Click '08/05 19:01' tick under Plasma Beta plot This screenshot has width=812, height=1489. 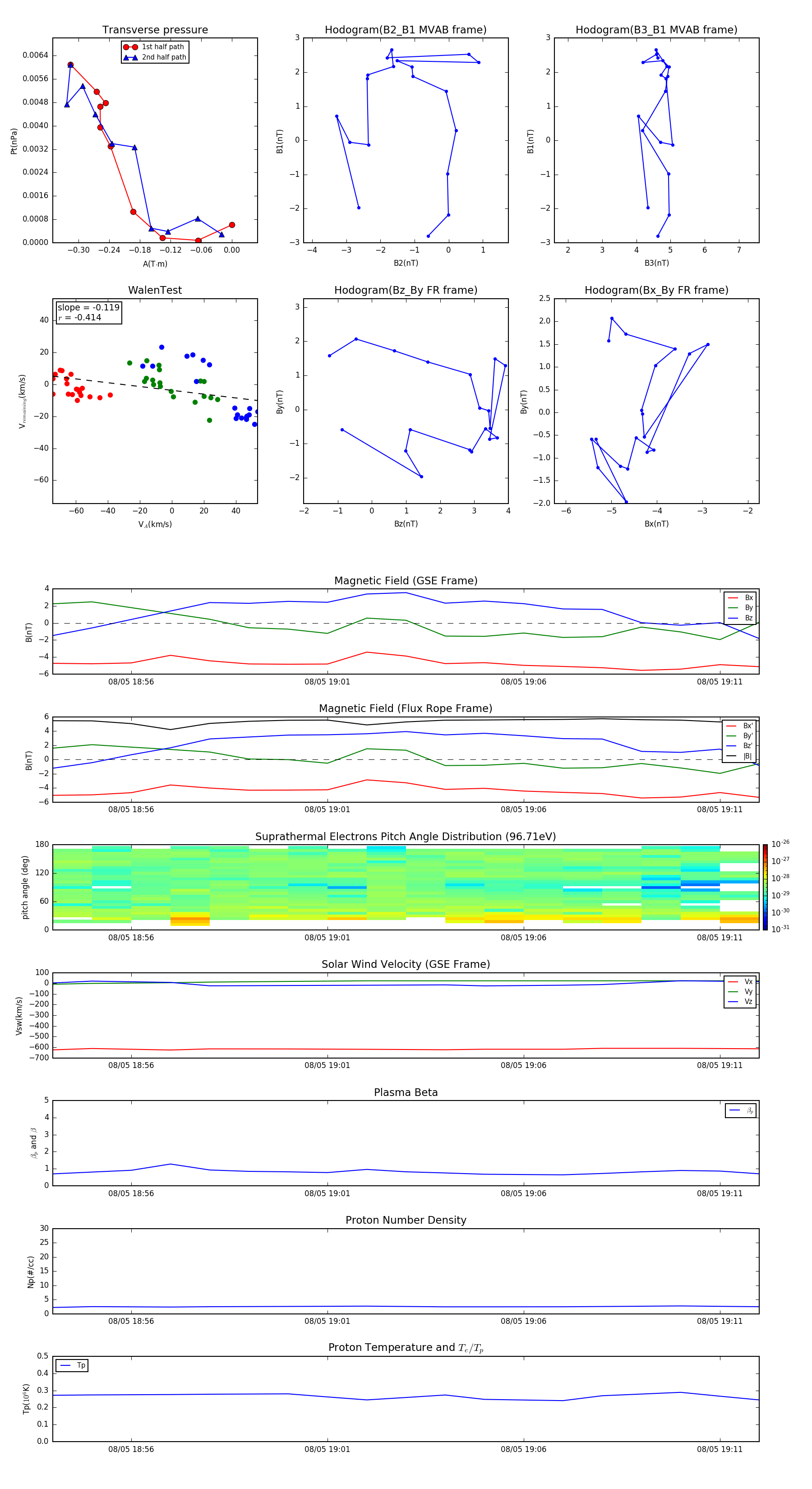(327, 1193)
